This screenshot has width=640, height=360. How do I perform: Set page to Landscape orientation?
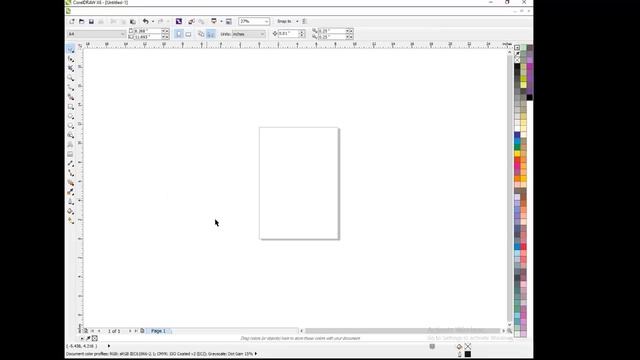pos(188,34)
